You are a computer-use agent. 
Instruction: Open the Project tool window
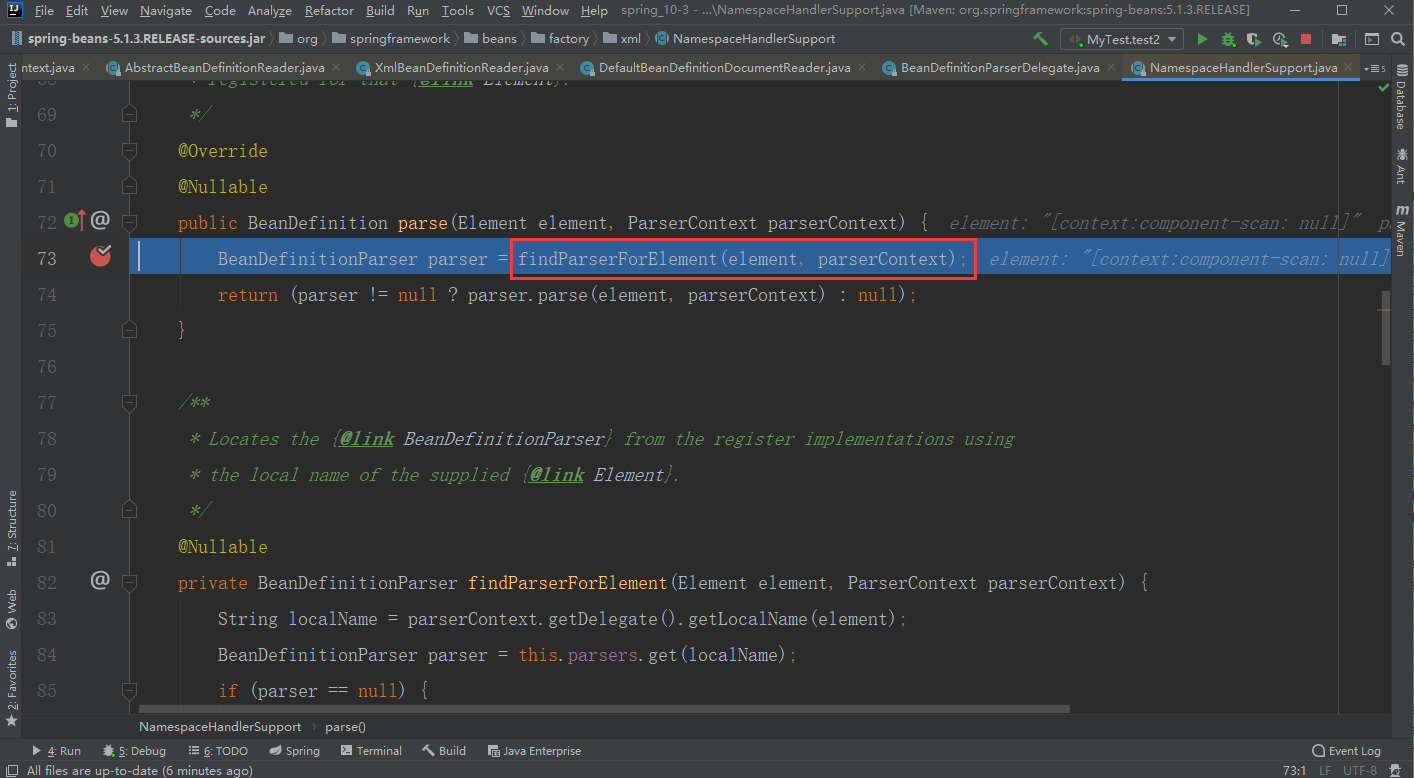click(12, 96)
